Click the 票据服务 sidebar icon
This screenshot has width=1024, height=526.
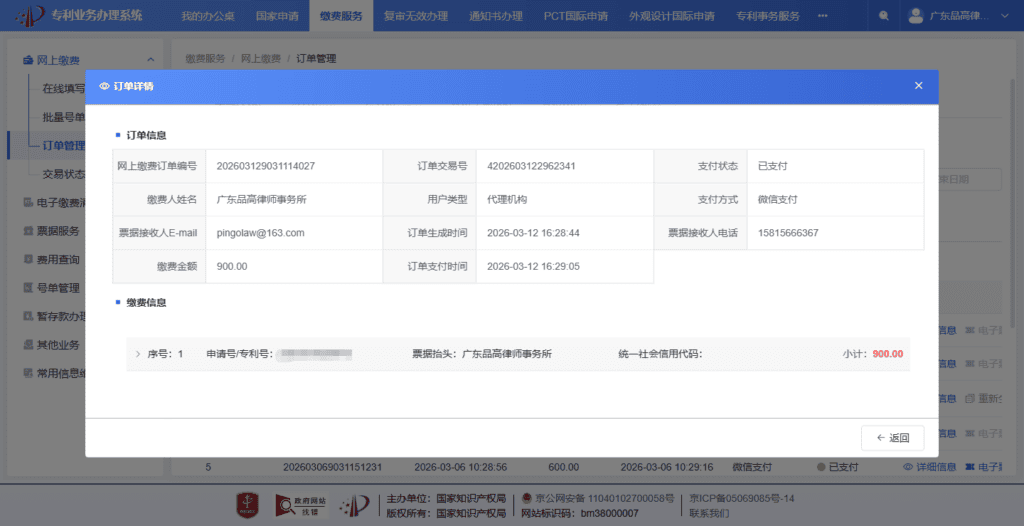click(28, 231)
